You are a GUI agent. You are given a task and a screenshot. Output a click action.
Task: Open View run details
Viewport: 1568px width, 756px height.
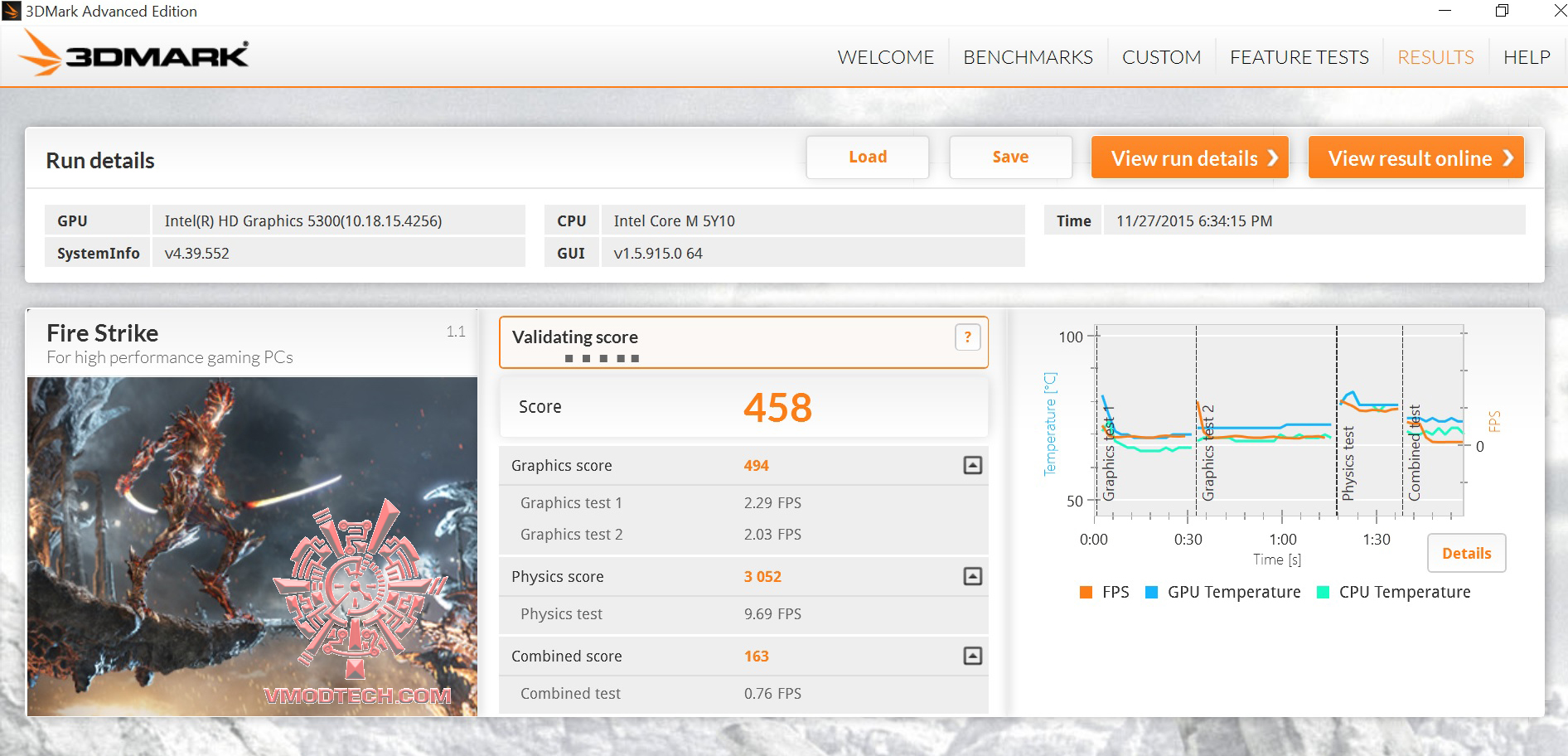pyautogui.click(x=1189, y=157)
